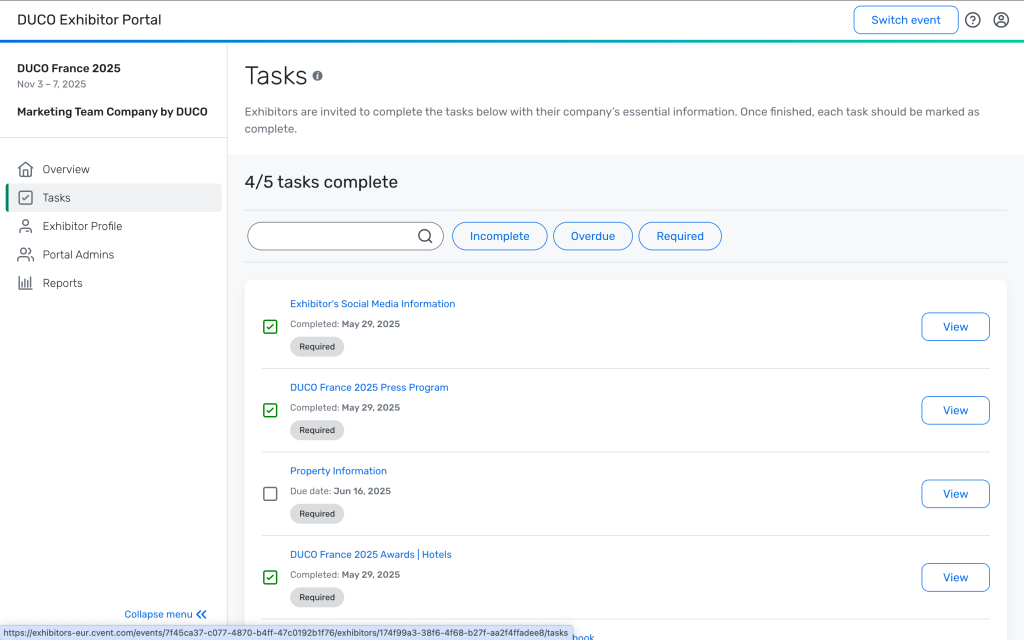Open the Reports sidebar menu item
This screenshot has width=1024, height=640.
tap(62, 284)
